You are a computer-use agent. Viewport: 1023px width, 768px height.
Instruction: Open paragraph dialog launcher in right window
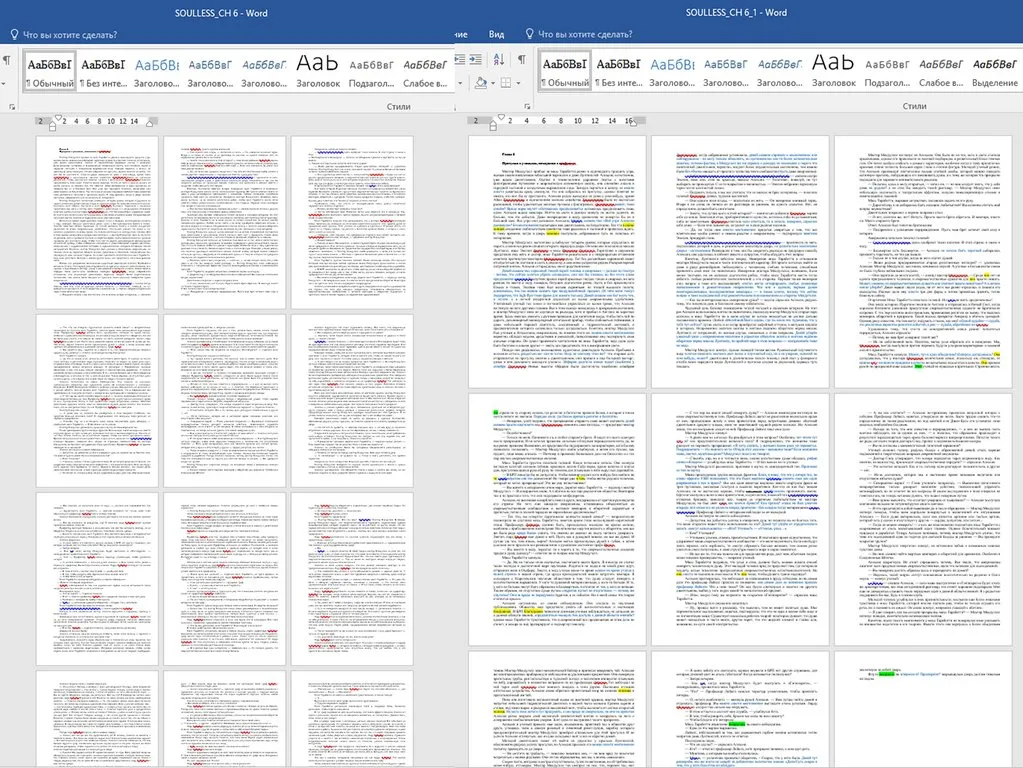point(527,106)
